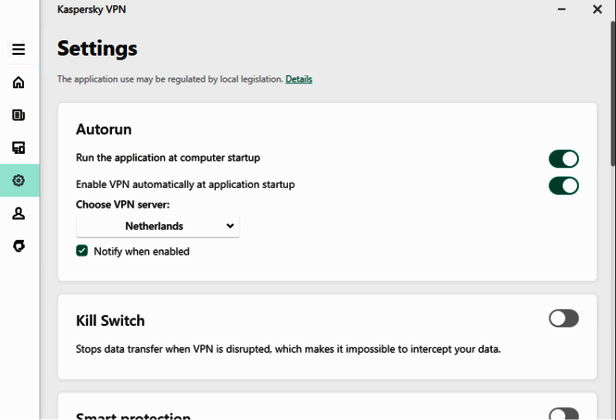
Task: Go to the Home screen icon
Action: [18, 83]
